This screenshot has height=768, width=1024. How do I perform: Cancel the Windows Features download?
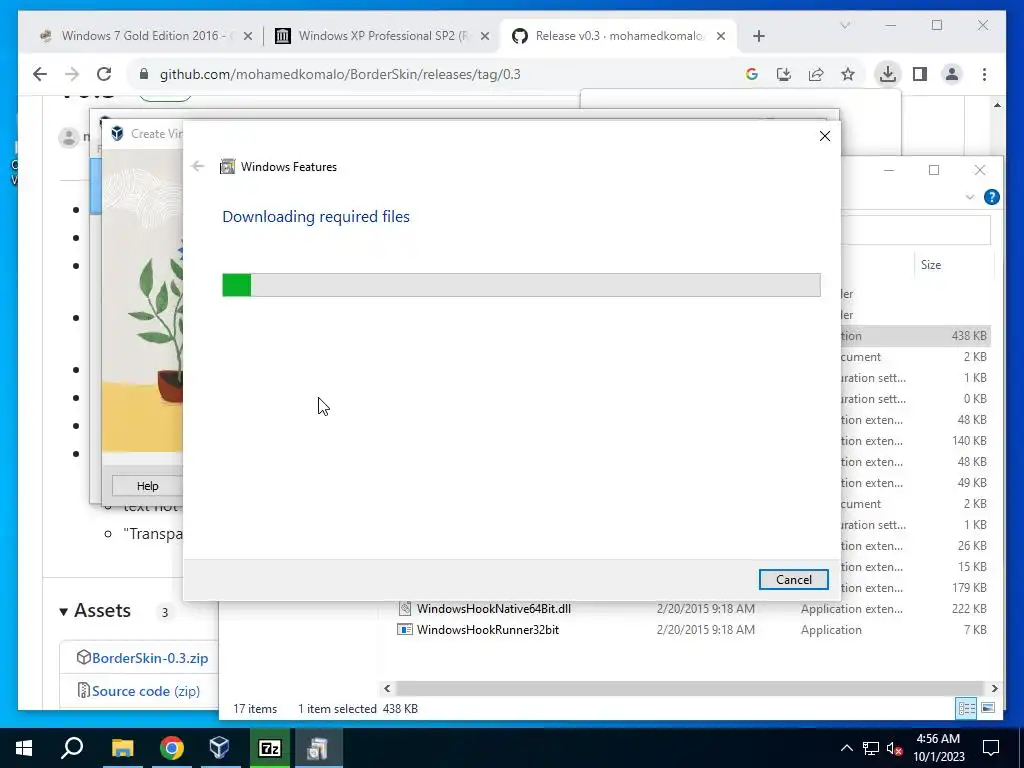793,579
